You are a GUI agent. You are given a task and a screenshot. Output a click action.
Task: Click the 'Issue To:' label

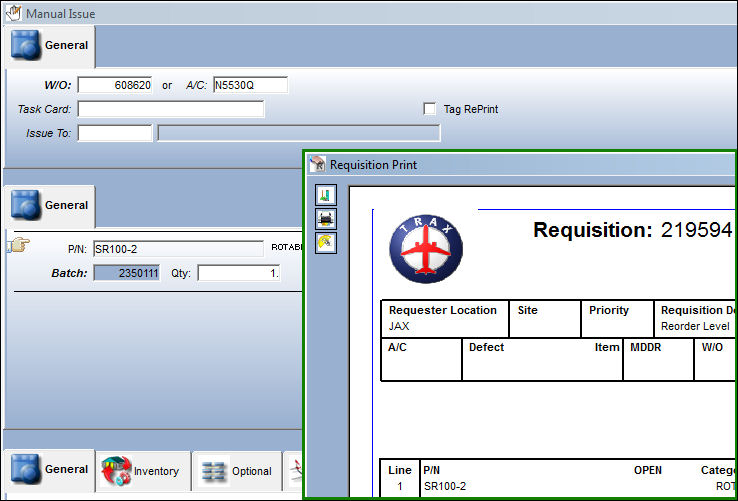[48, 133]
